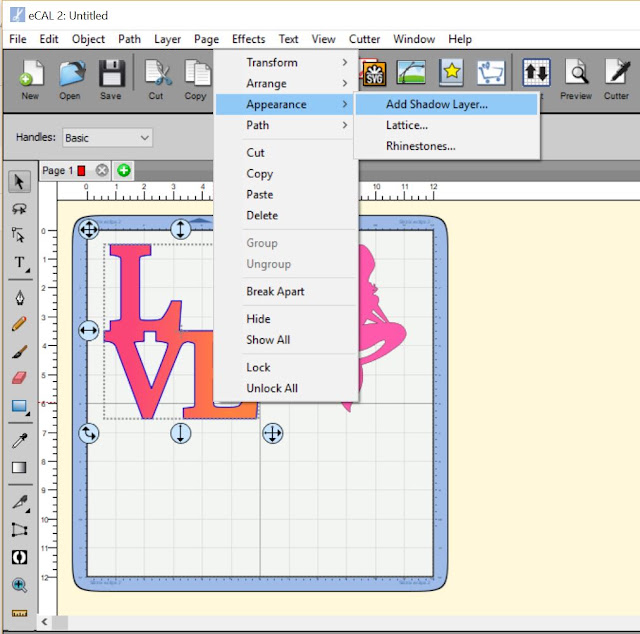This screenshot has width=640, height=634.
Task: Open the Layer menu
Action: (x=167, y=39)
